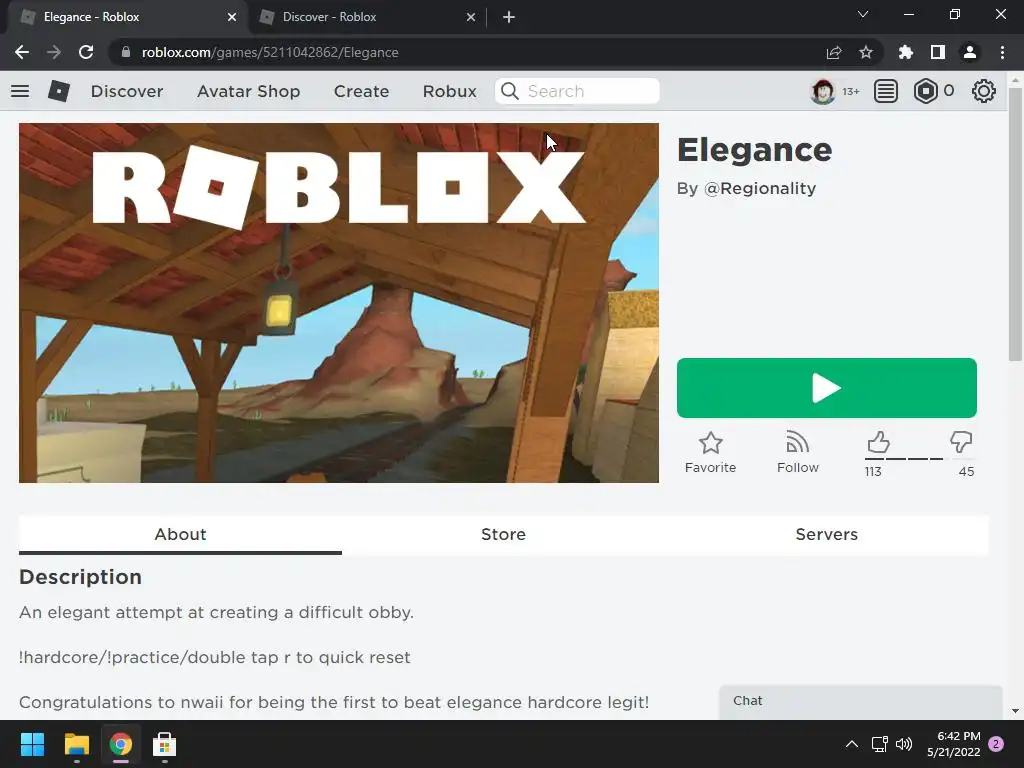1024x768 pixels.
Task: Dislike the game with thumbs down
Action: pos(961,442)
